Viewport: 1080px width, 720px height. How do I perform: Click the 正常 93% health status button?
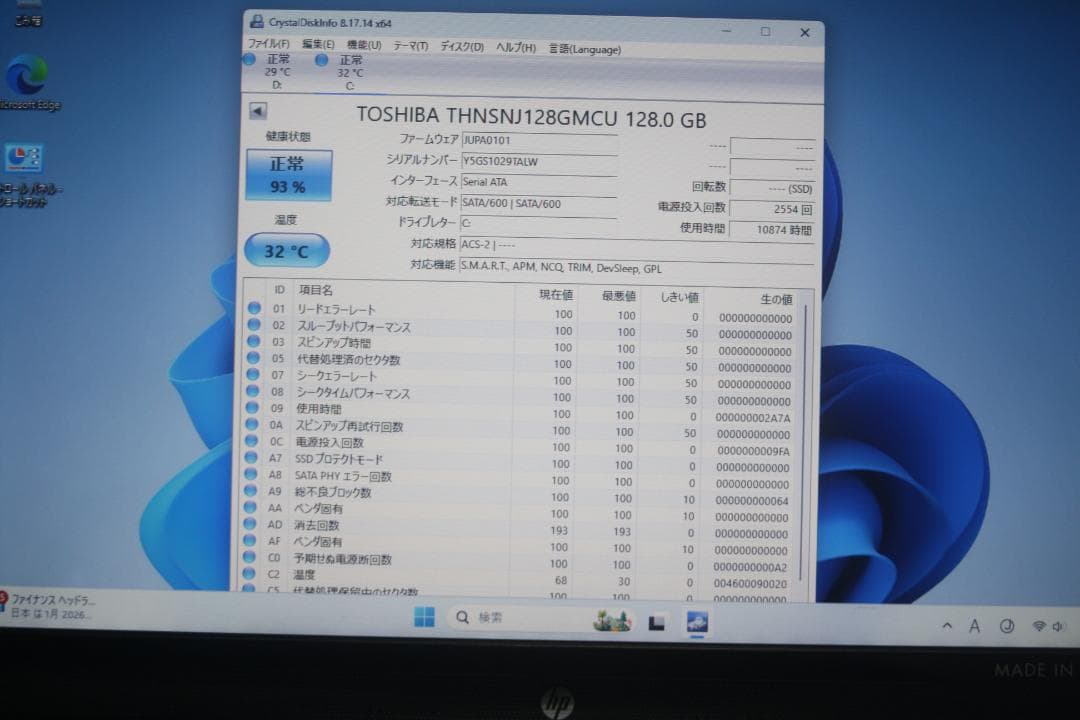288,172
